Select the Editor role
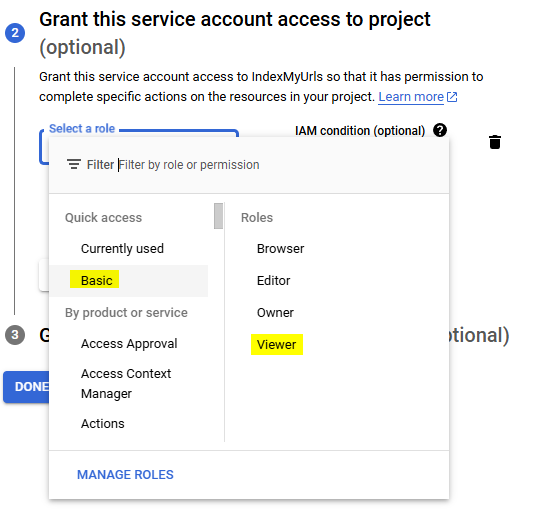Viewport: 538px width, 512px height. click(x=273, y=280)
